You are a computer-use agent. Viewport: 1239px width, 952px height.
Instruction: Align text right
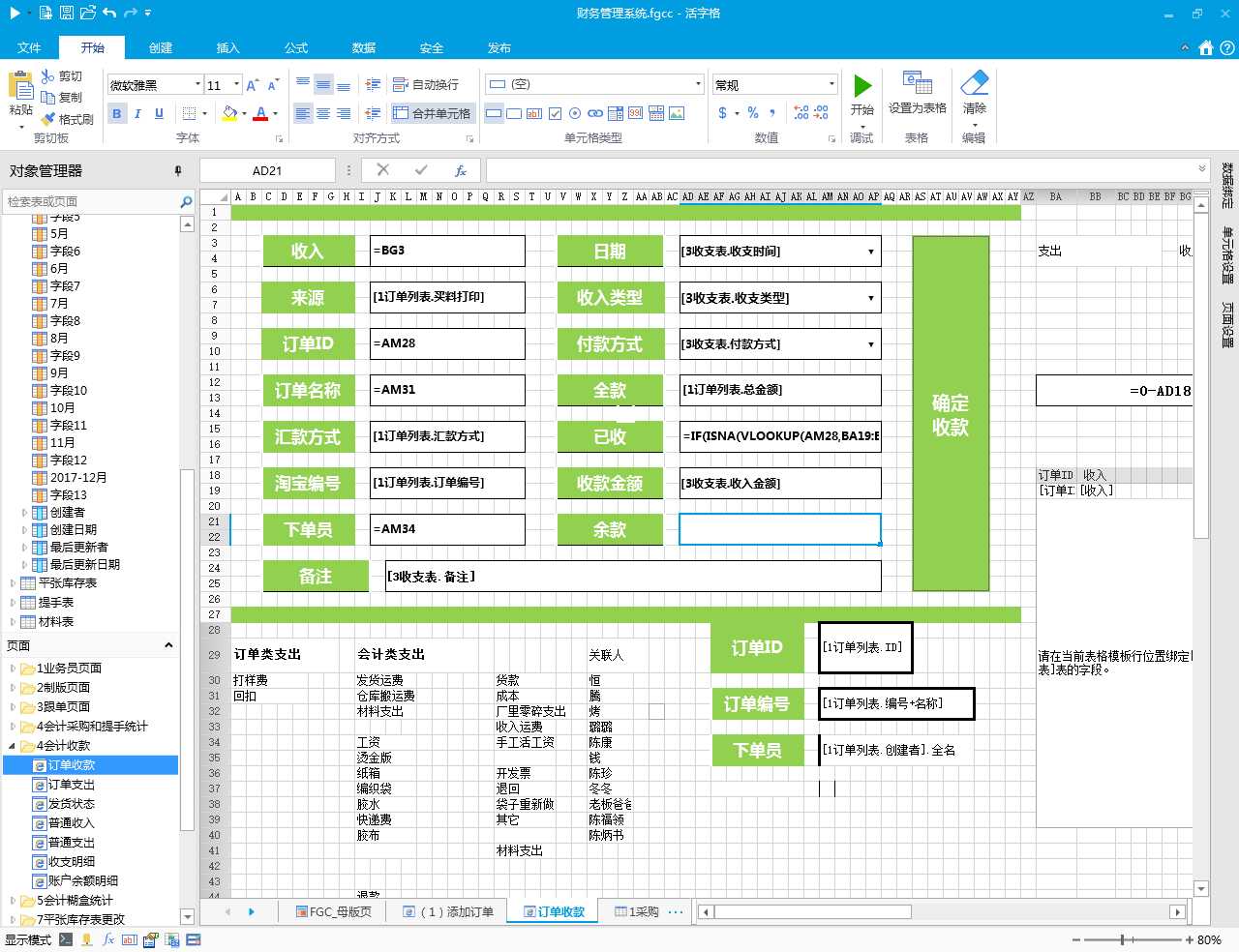[344, 114]
